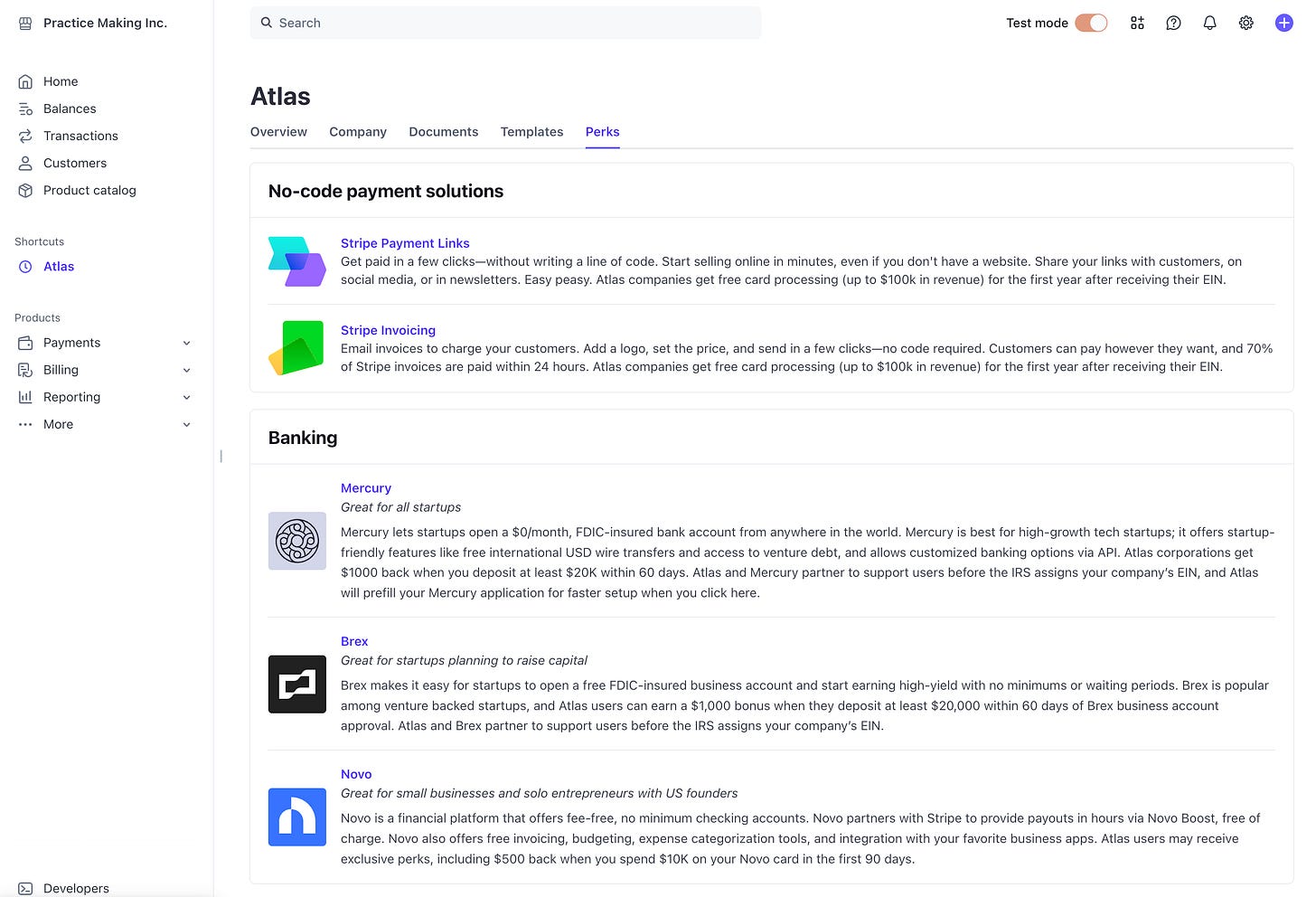This screenshot has height=897, width=1316.
Task: Click the Billing invoice icon
Action: (25, 370)
